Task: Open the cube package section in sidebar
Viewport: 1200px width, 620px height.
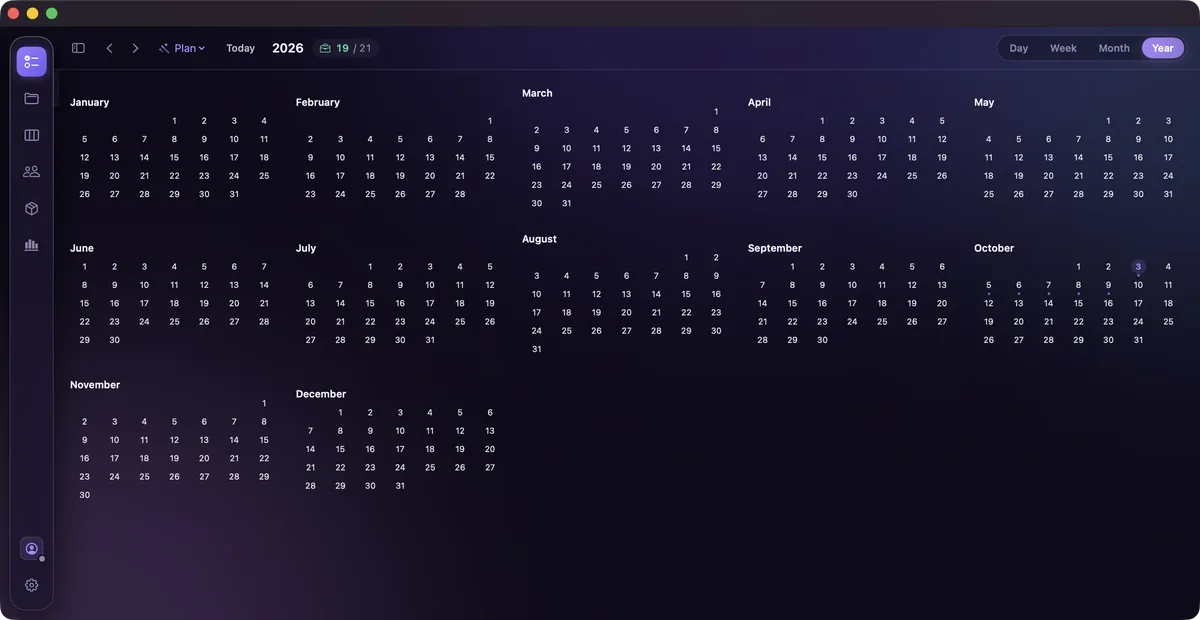Action: tap(31, 208)
